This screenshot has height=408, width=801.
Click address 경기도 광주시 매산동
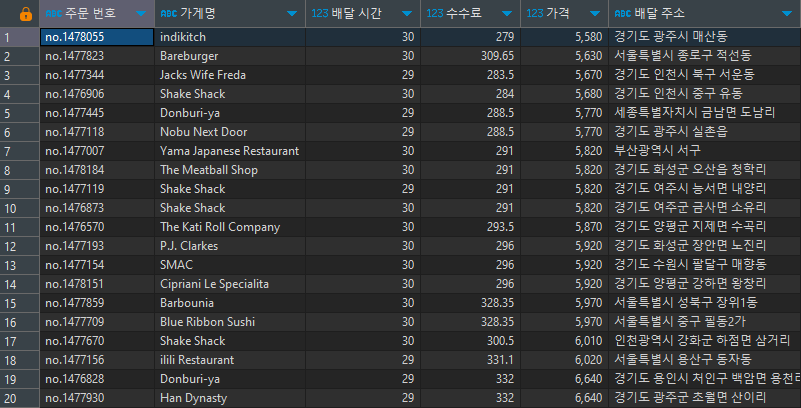click(671, 37)
